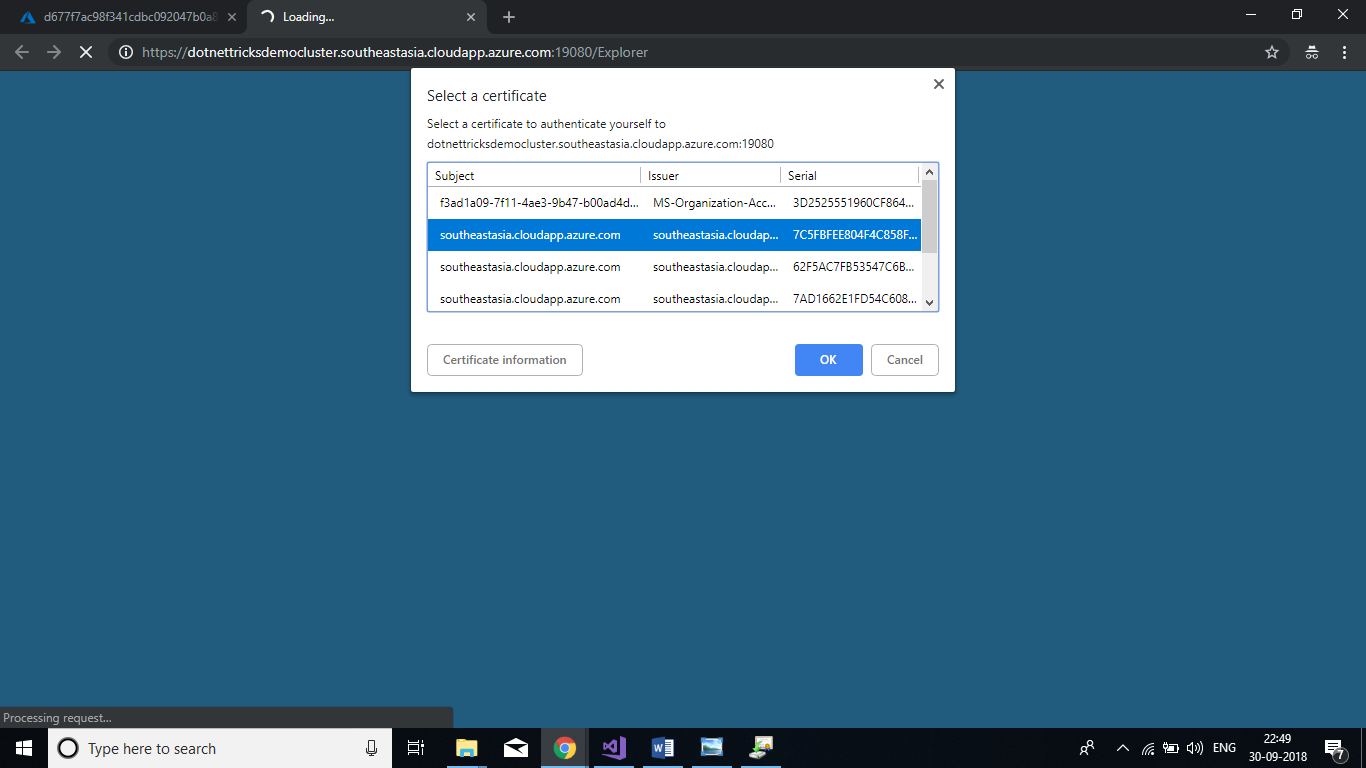Screen dimensions: 1366x768
Task: Bookmark this page with the star icon
Action: [1272, 52]
